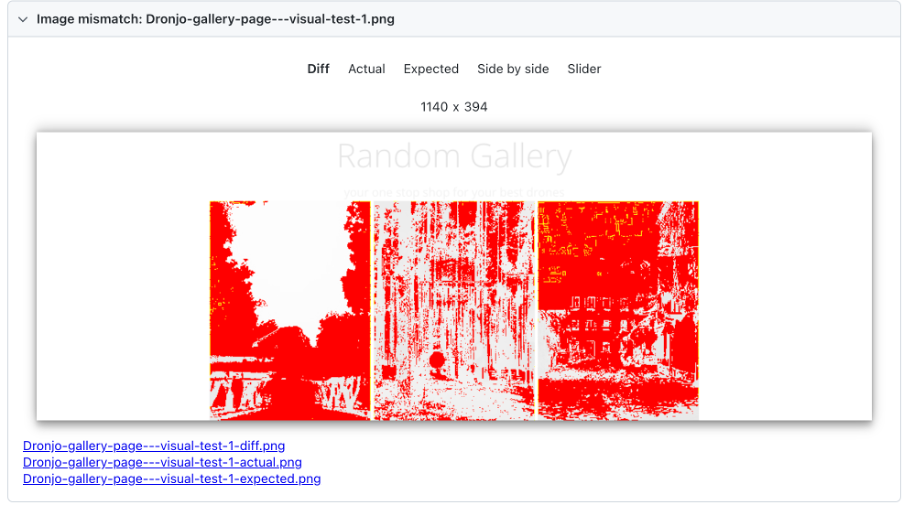Open the visual-test-1-actual.png link
The image size is (904, 506).
162,462
